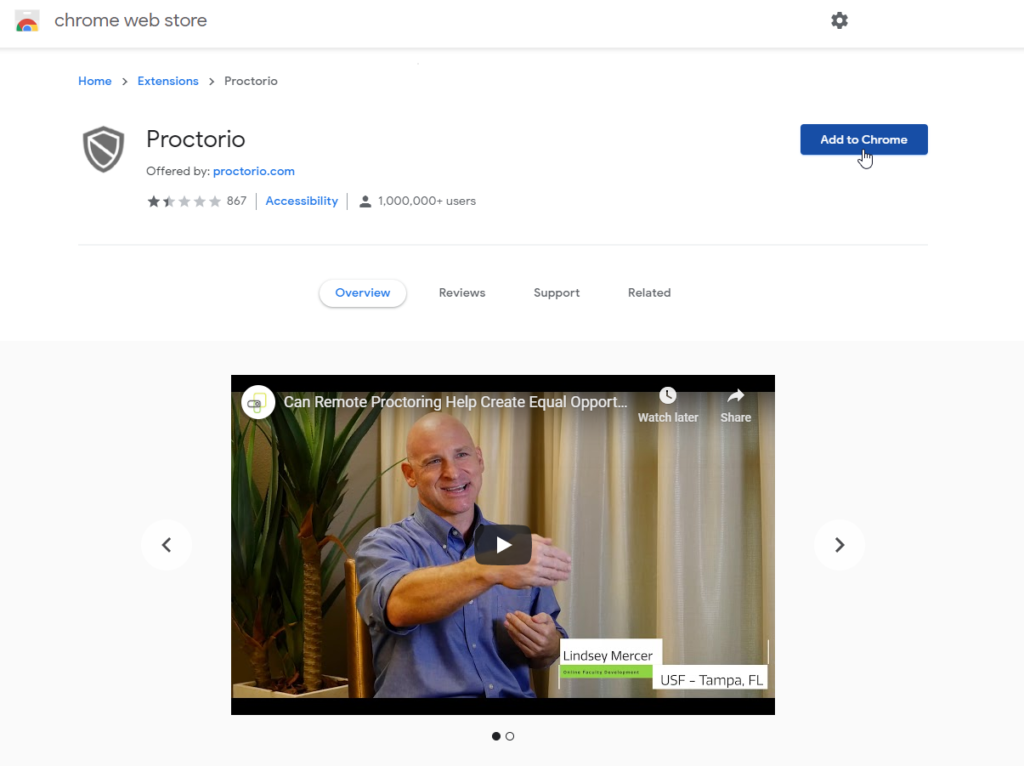This screenshot has width=1024, height=766.
Task: Click the first star in the rating
Action: click(154, 201)
